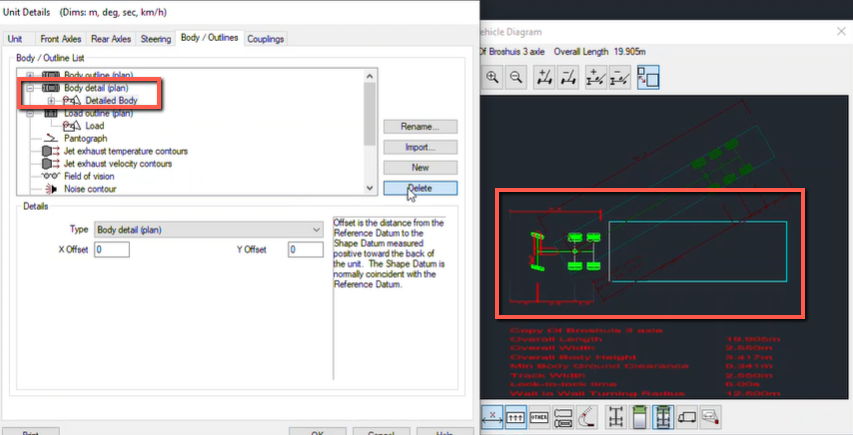This screenshot has height=435, width=853.
Task: Click the Detailed Body shape icon
Action: [x=71, y=100]
